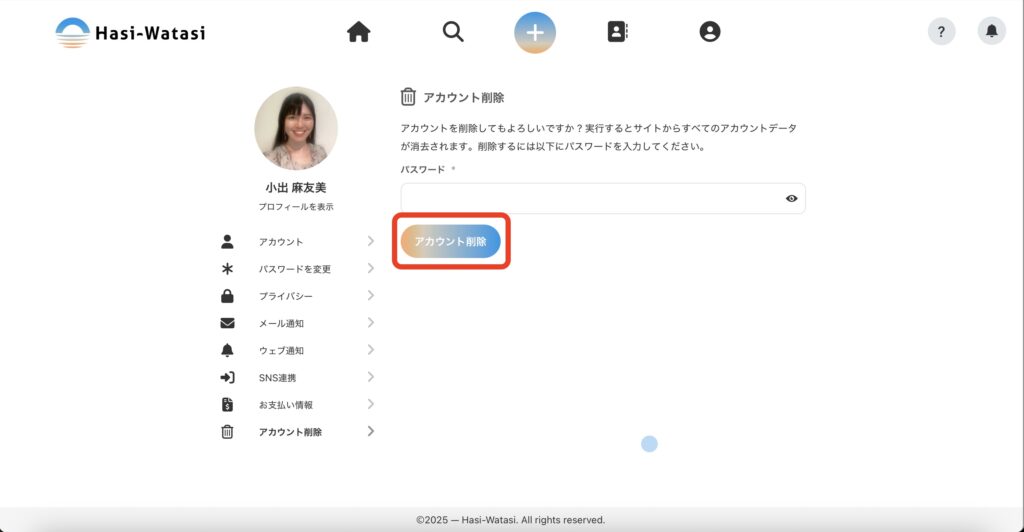Click the name 小出 麻友美
1024x532 pixels.
click(296, 187)
